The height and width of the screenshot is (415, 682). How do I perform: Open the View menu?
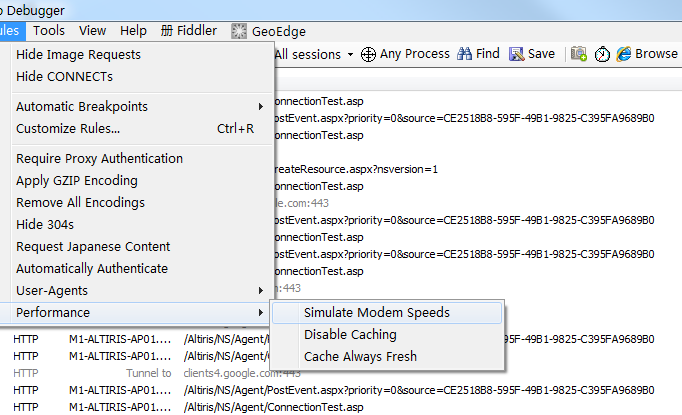coord(92,31)
